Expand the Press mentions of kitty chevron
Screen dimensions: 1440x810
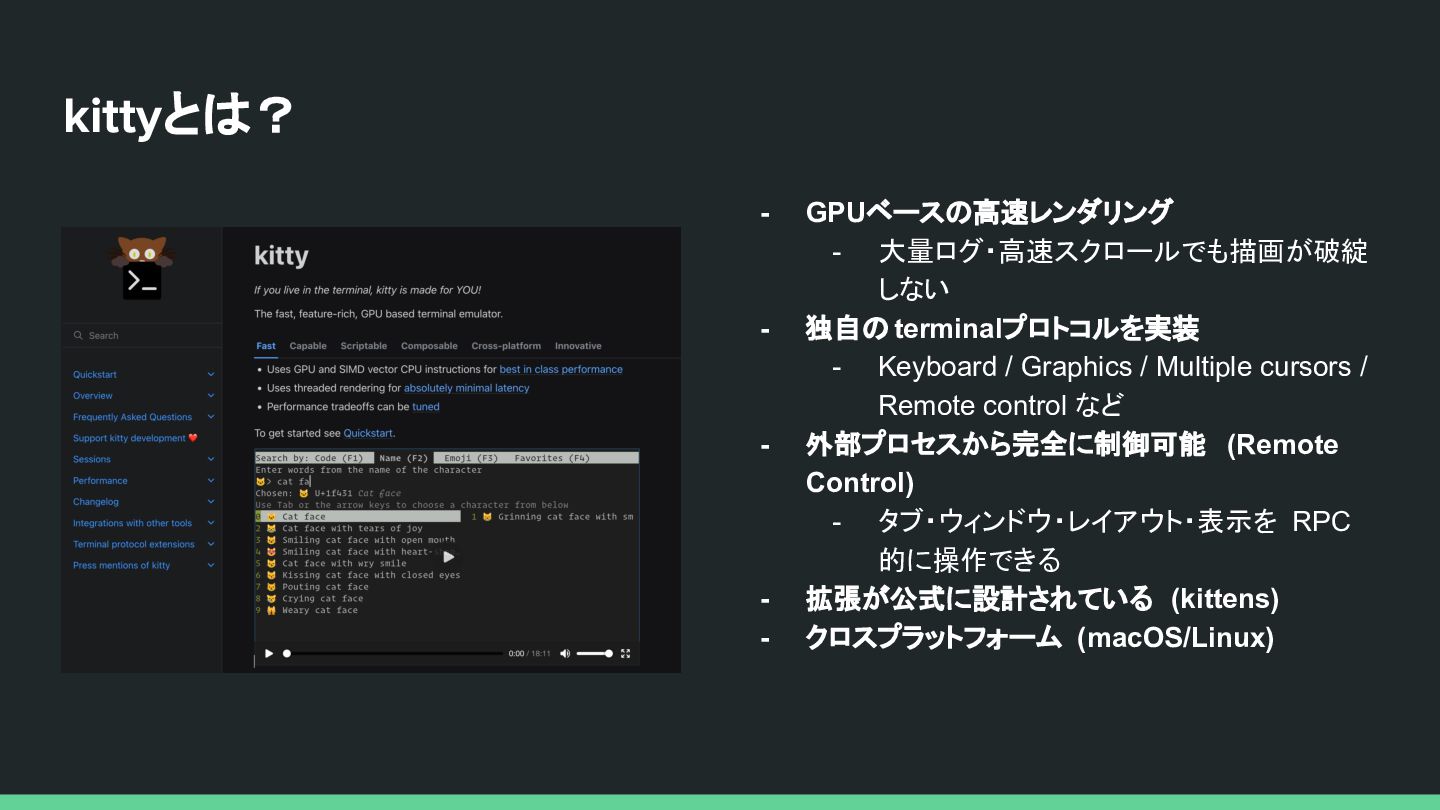(x=211, y=566)
